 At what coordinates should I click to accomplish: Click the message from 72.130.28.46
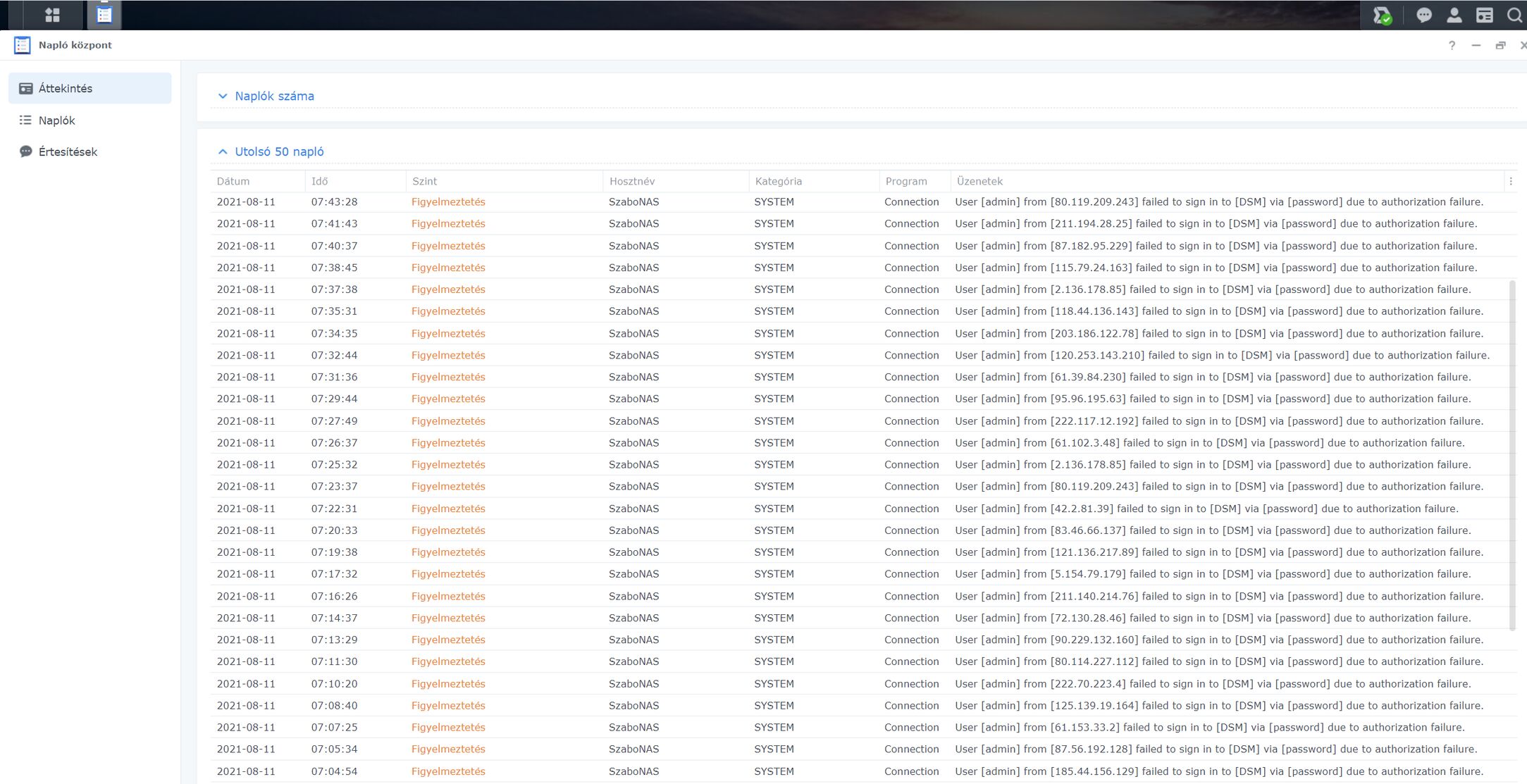click(x=1213, y=618)
